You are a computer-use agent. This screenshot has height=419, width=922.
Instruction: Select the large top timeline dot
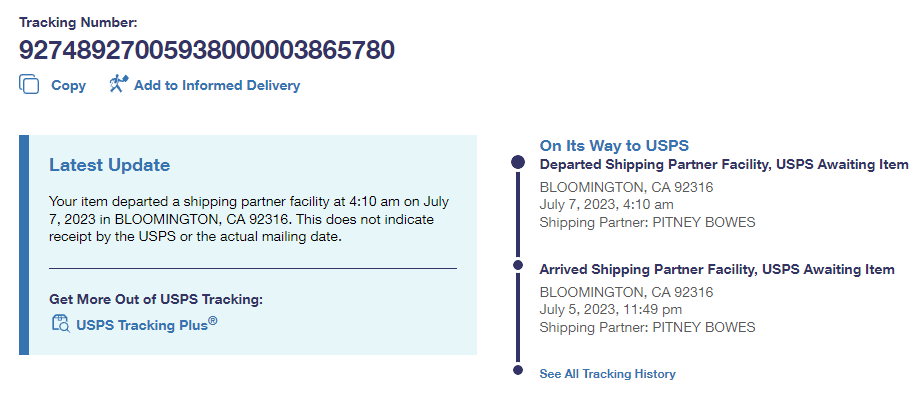(517, 162)
